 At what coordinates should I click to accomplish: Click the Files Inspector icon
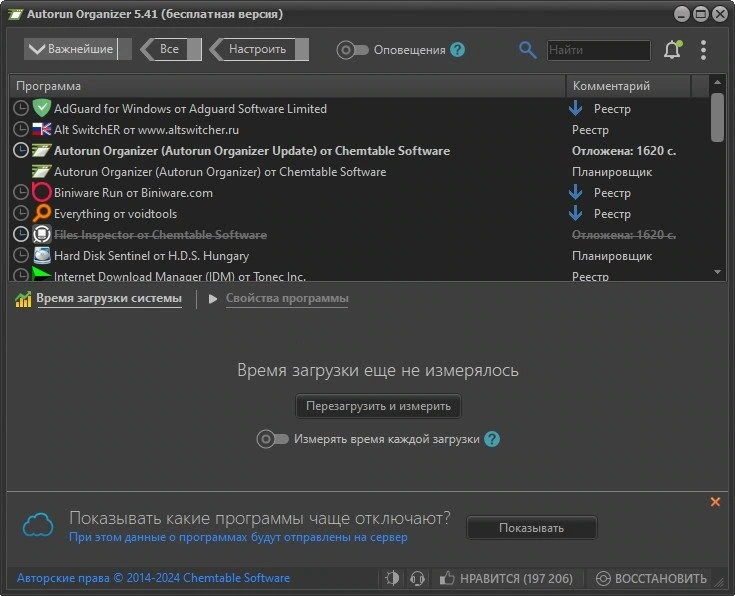pos(42,234)
